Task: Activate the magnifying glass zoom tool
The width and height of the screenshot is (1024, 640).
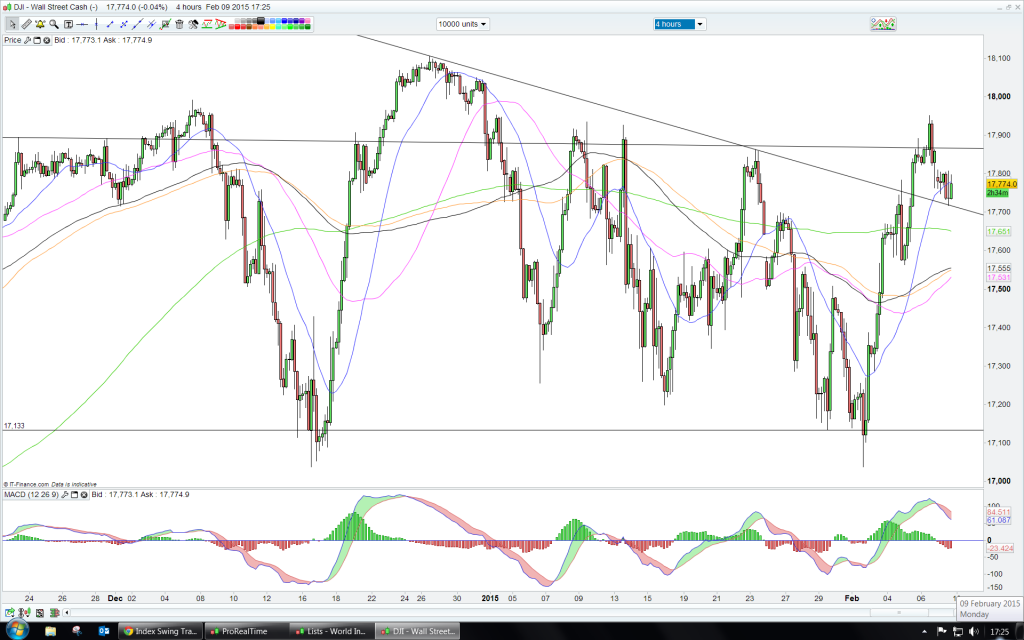Action: pyautogui.click(x=54, y=24)
